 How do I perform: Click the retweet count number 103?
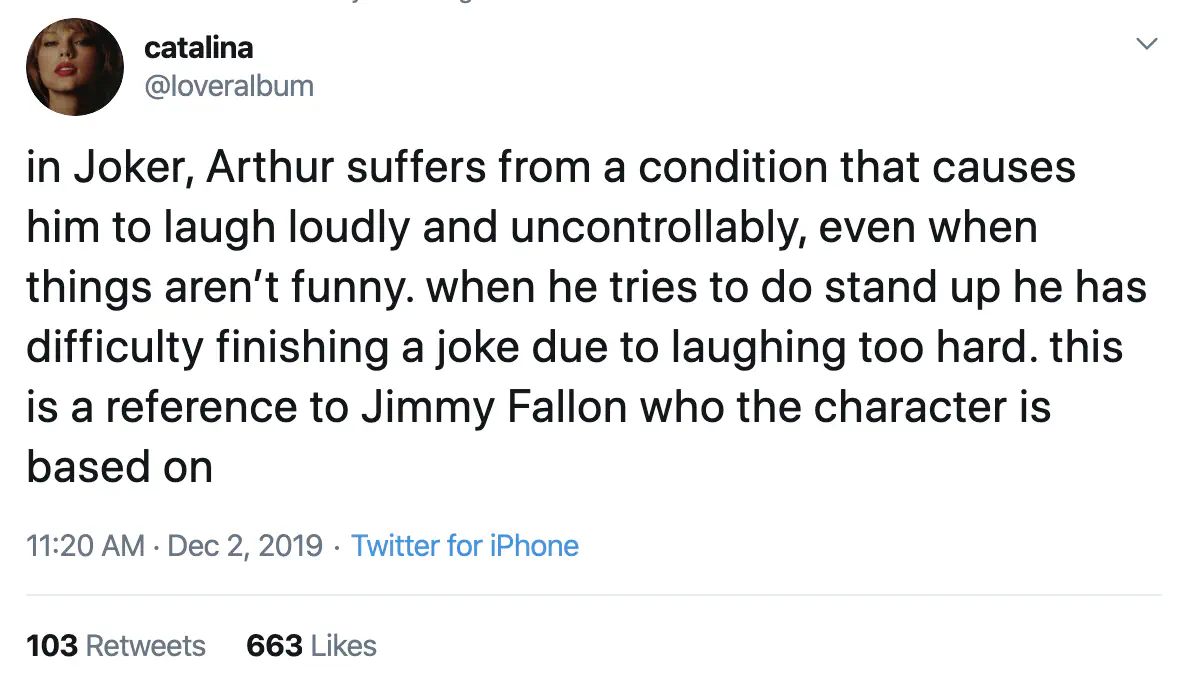(52, 646)
